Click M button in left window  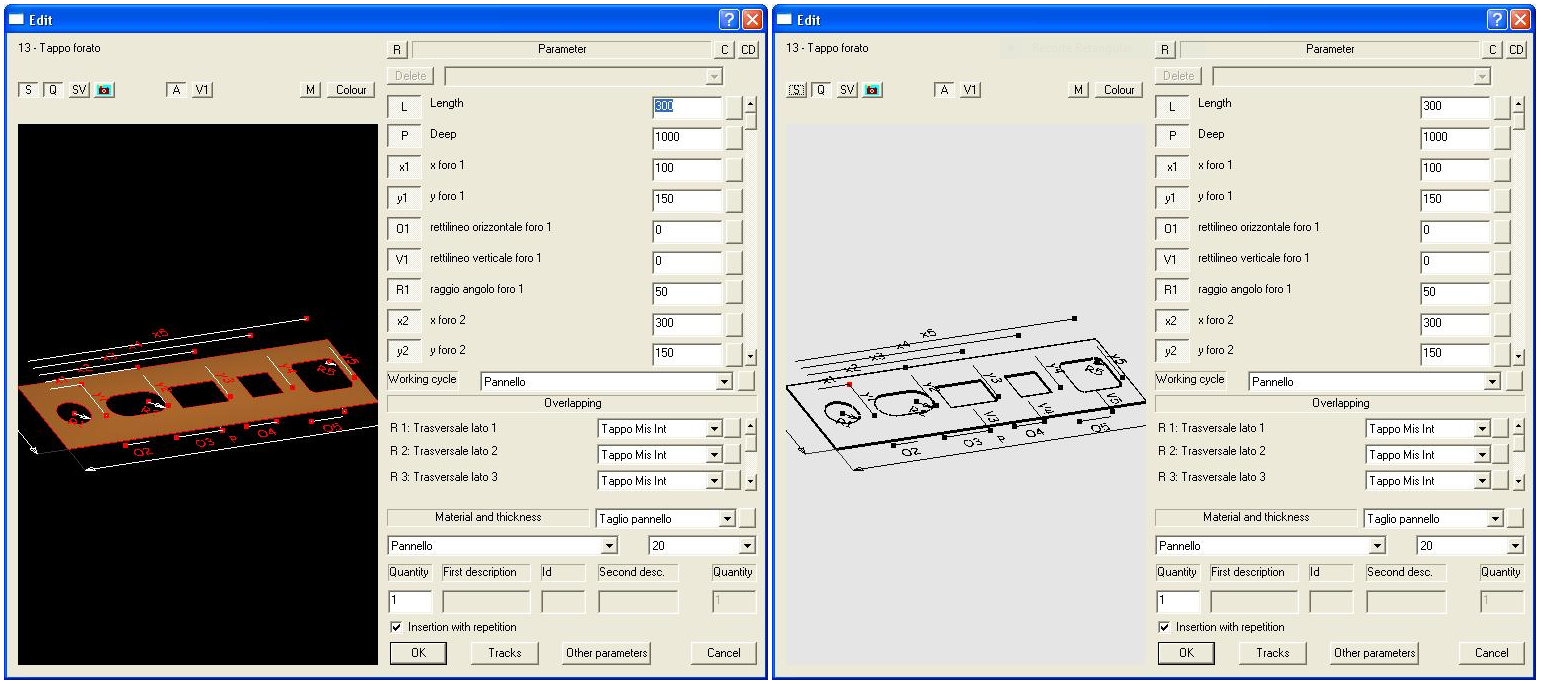coord(311,90)
